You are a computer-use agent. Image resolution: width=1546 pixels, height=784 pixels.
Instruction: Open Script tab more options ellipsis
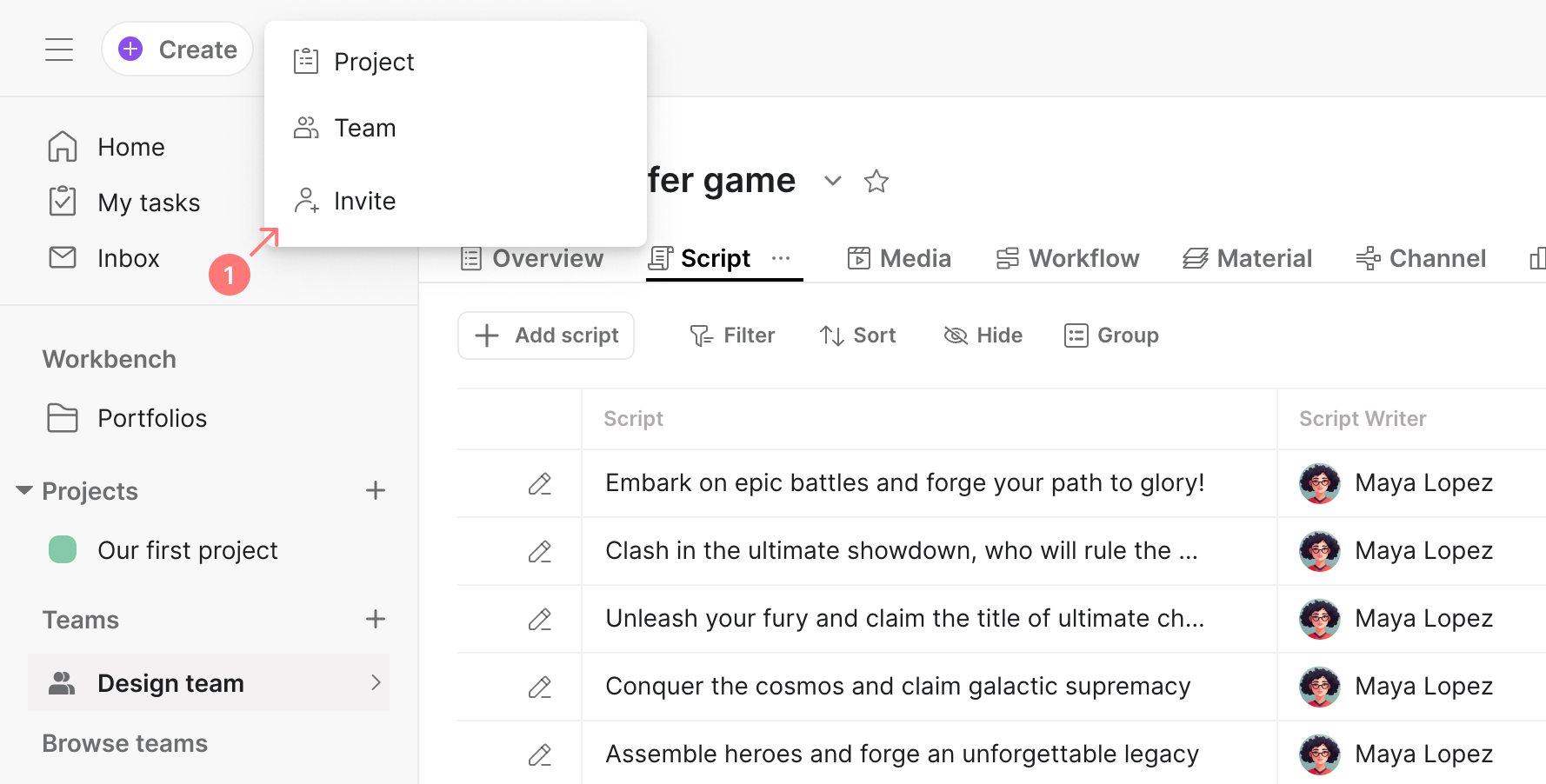click(781, 258)
